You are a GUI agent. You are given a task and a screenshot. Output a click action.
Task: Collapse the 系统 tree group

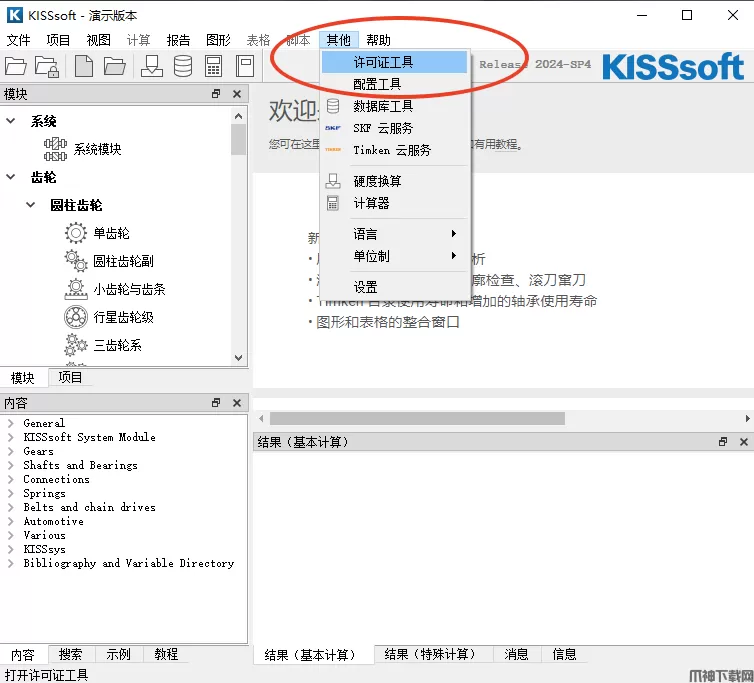click(11, 121)
